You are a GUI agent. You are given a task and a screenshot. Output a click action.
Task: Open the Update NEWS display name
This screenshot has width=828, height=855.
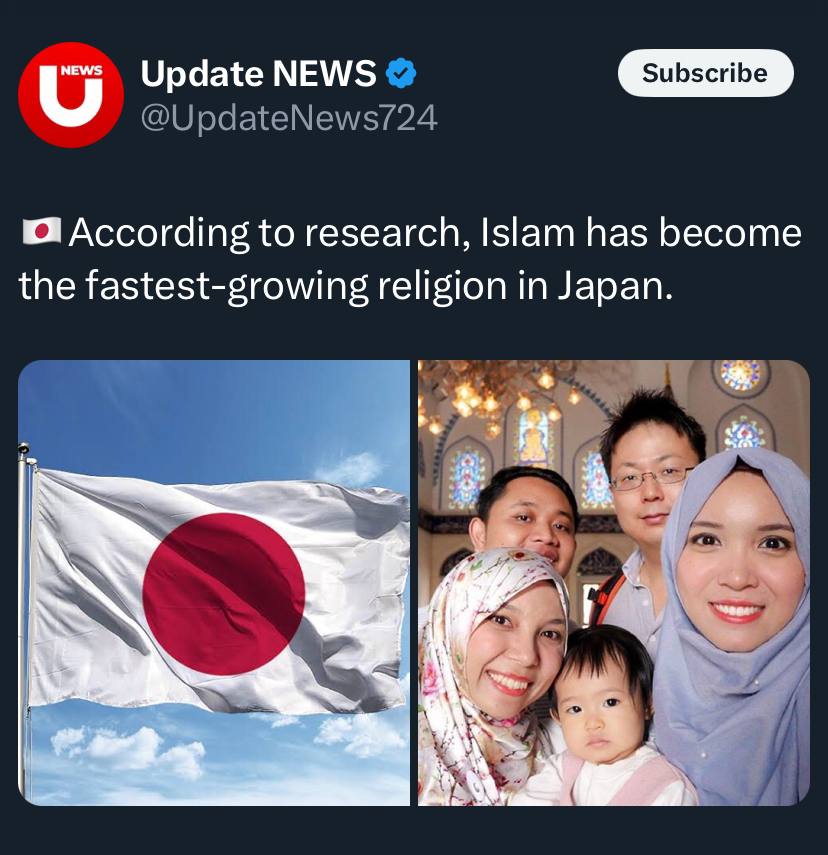point(258,73)
